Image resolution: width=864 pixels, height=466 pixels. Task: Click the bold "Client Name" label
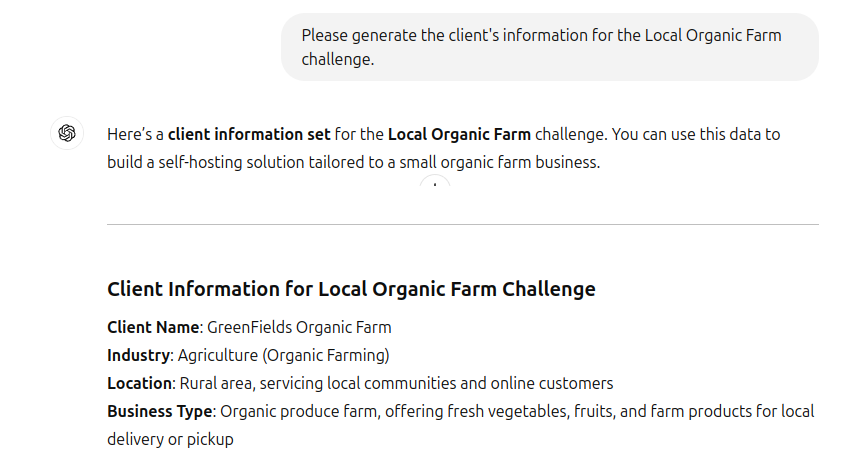click(153, 327)
